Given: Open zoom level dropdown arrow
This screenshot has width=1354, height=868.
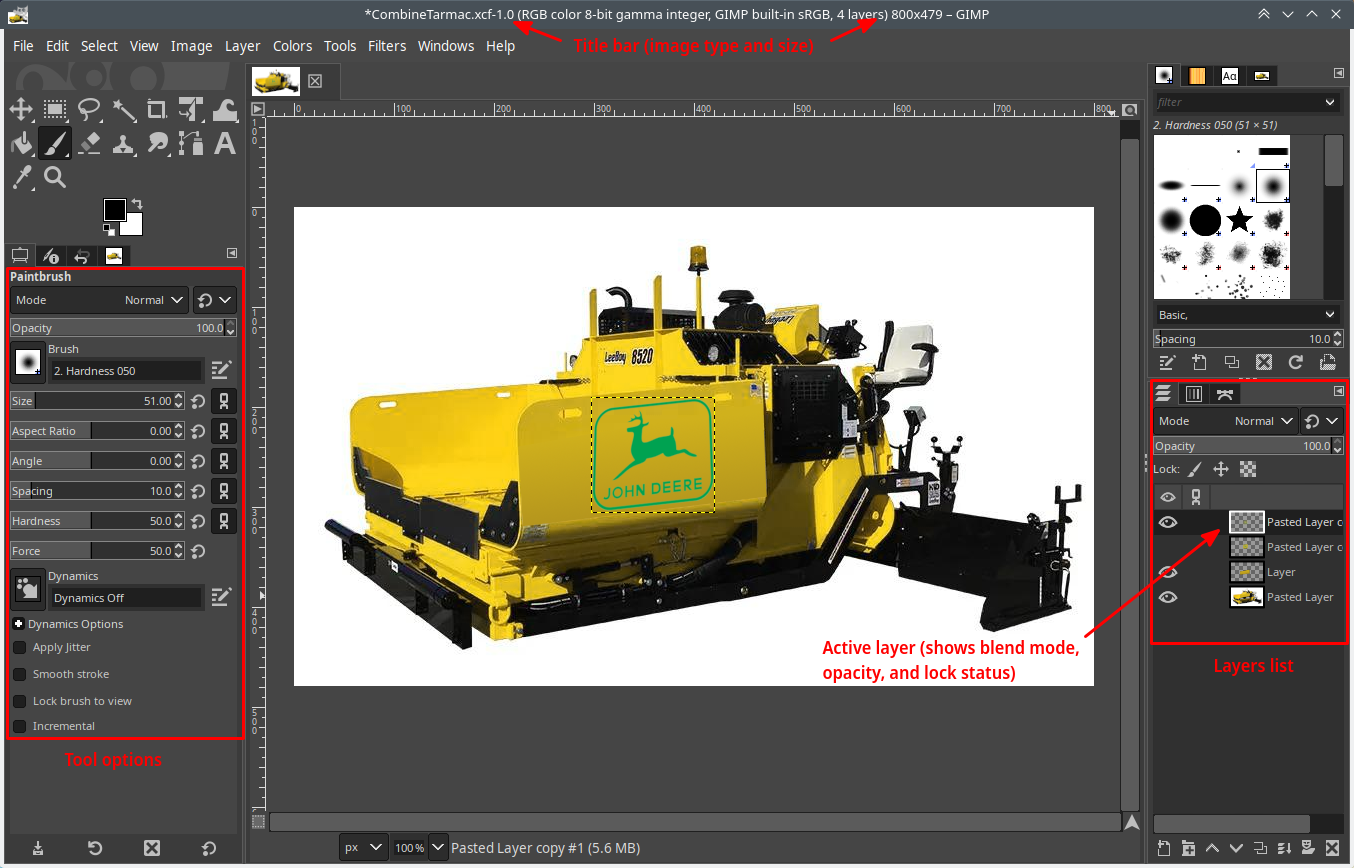Looking at the screenshot, I should click(x=438, y=847).
